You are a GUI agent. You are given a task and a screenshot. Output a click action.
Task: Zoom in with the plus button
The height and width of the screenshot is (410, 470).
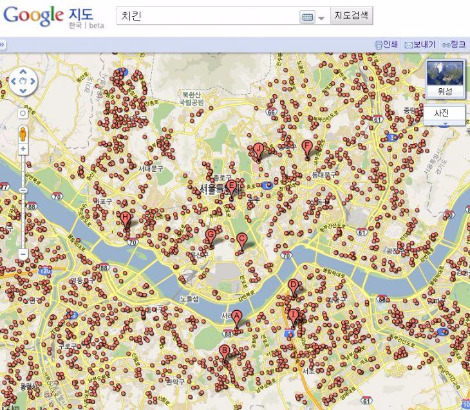pyautogui.click(x=23, y=149)
